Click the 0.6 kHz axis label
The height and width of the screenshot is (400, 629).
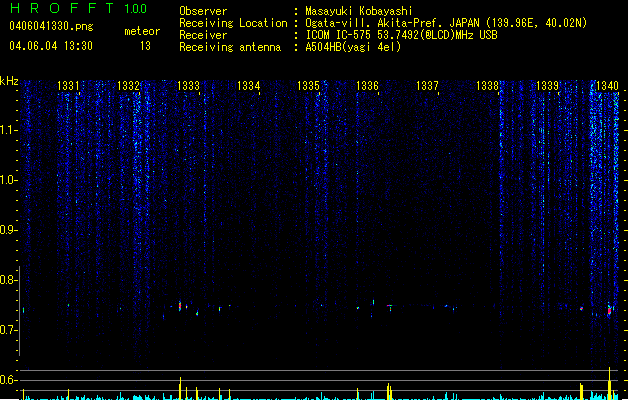[x=8, y=380]
